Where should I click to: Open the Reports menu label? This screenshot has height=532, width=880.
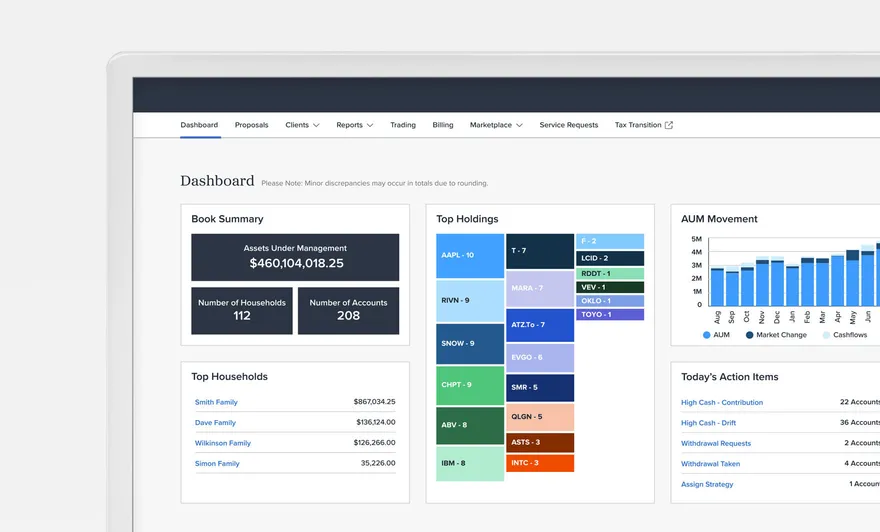349,125
